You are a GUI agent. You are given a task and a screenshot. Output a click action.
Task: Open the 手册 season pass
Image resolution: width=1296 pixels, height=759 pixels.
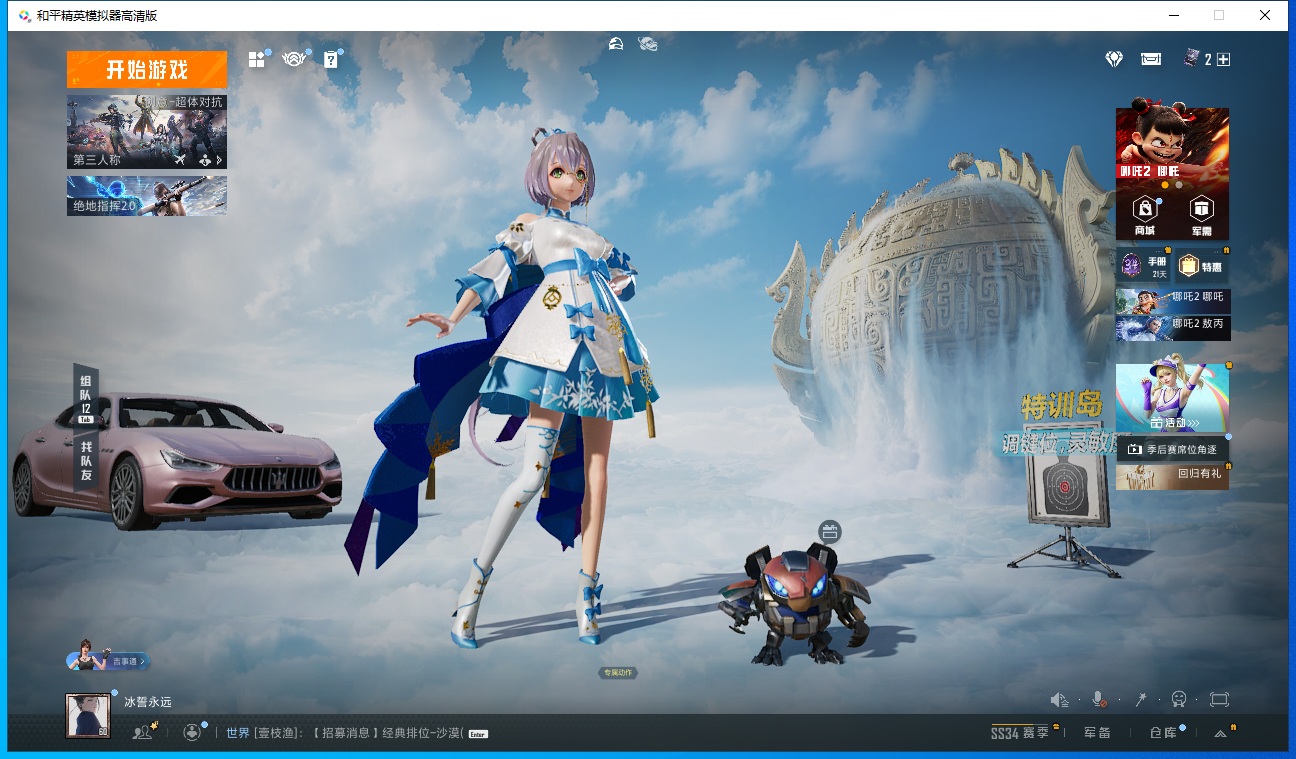pyautogui.click(x=1144, y=265)
